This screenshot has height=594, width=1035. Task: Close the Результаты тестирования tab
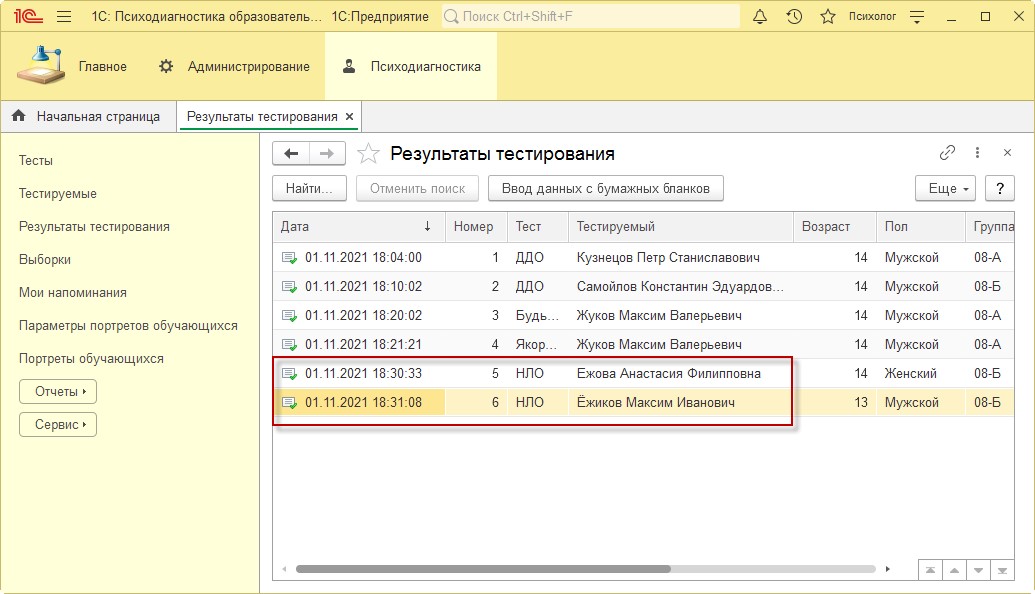(x=350, y=117)
